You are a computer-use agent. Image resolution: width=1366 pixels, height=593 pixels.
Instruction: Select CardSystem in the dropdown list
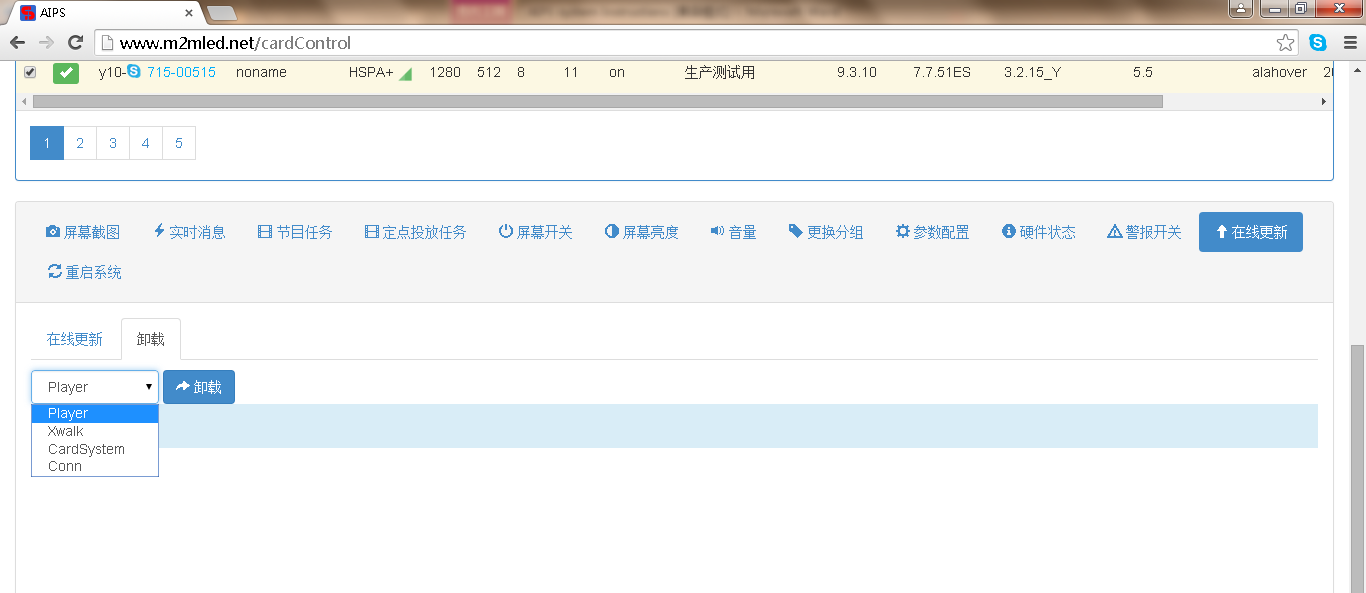point(95,449)
